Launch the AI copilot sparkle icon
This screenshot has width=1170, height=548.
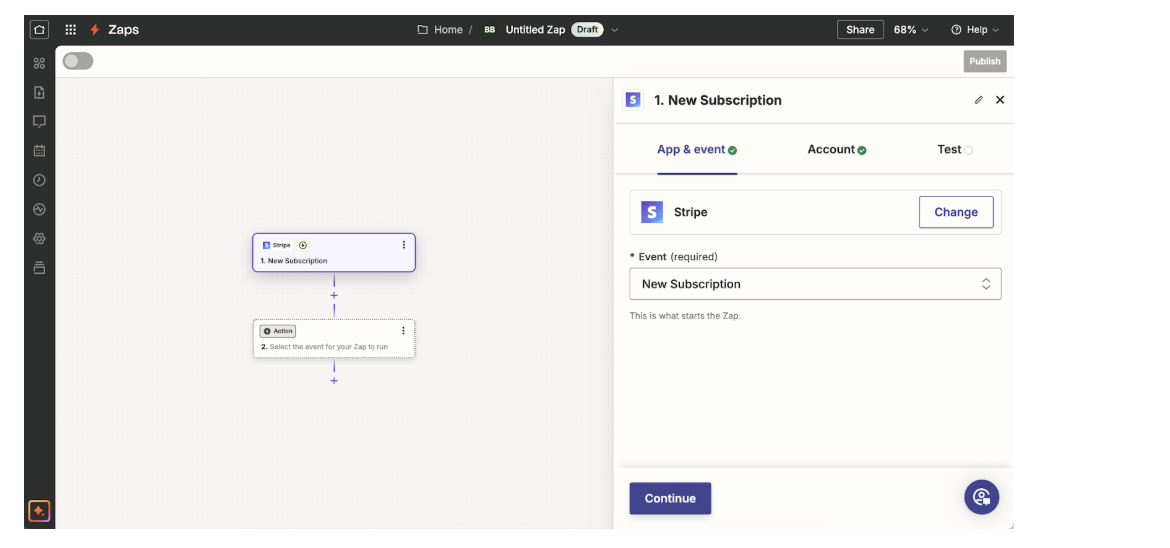click(x=40, y=511)
